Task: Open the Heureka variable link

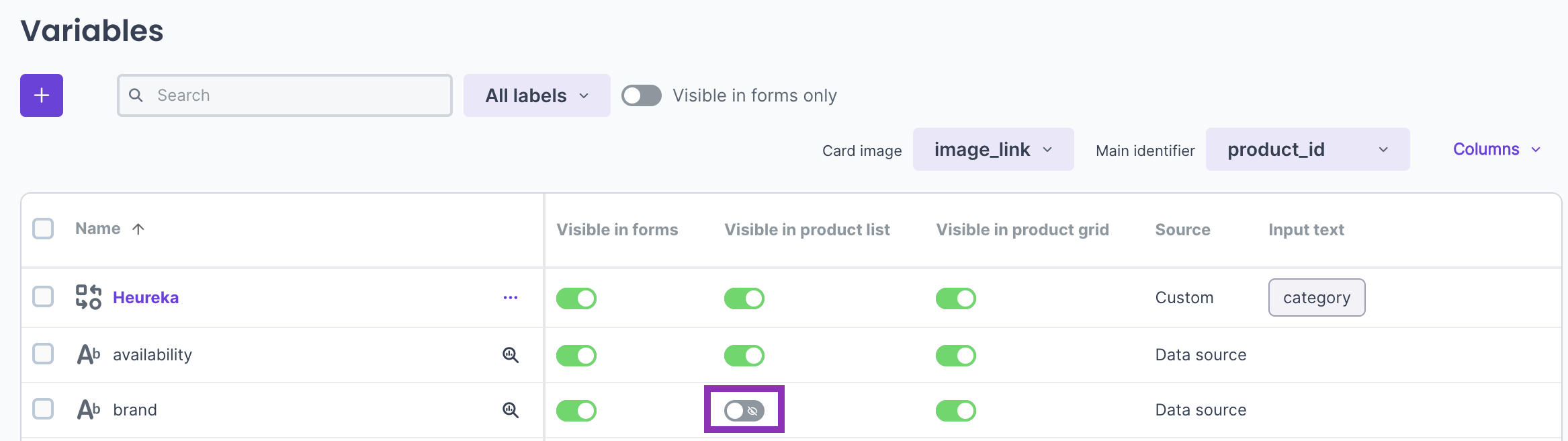Action: point(146,298)
